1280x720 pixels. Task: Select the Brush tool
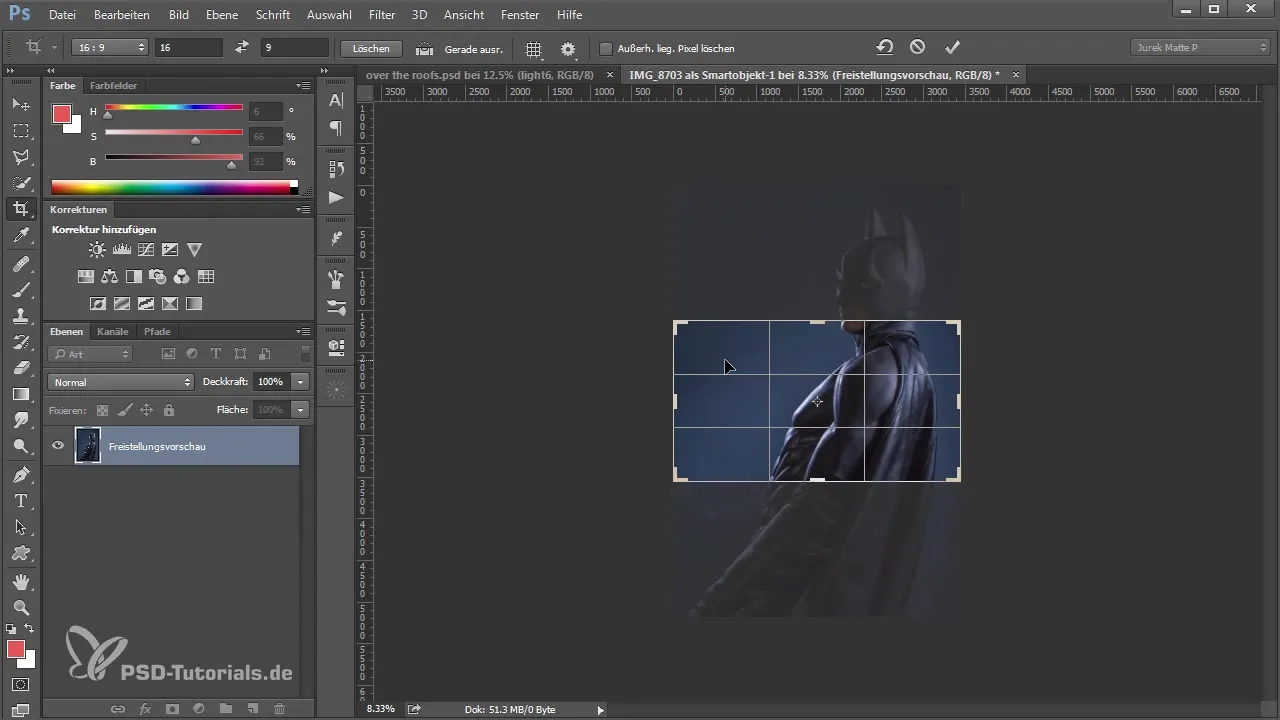click(20, 290)
